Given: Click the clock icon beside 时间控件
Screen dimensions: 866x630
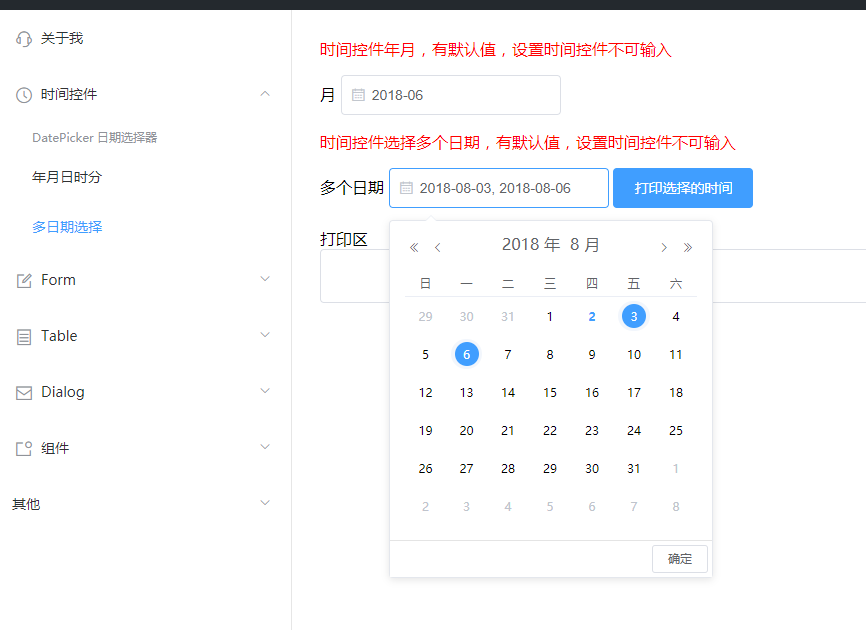Looking at the screenshot, I should click(24, 95).
